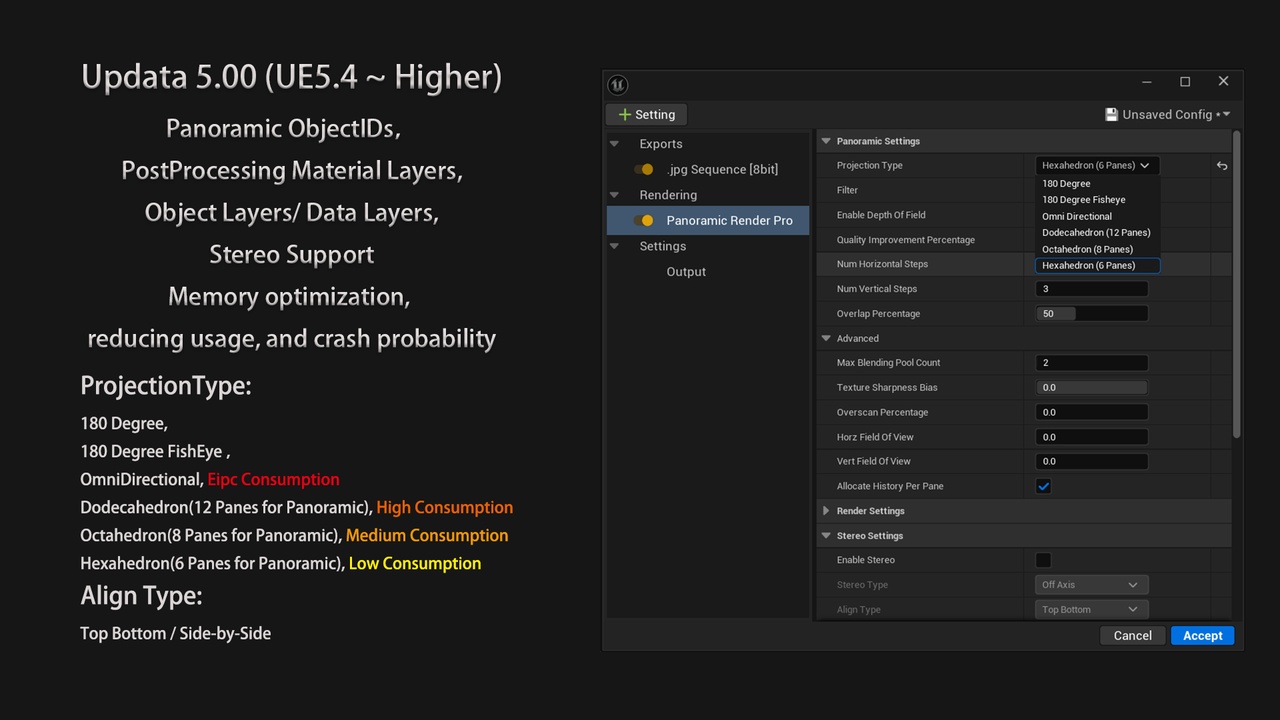Click the Horz Field Of View field
This screenshot has width=1280, height=720.
coord(1092,437)
